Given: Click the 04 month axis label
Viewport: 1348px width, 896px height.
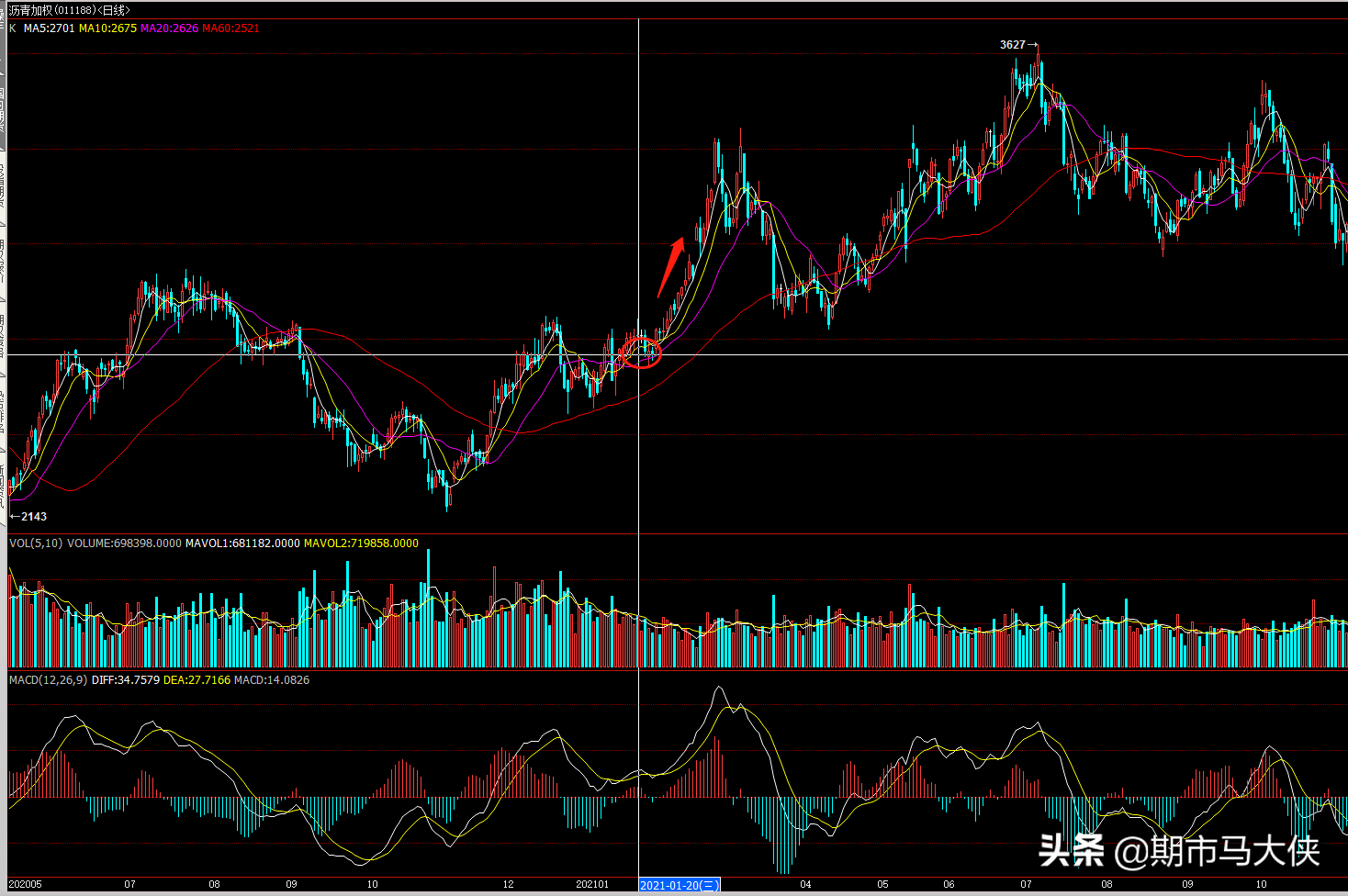Looking at the screenshot, I should tap(805, 885).
